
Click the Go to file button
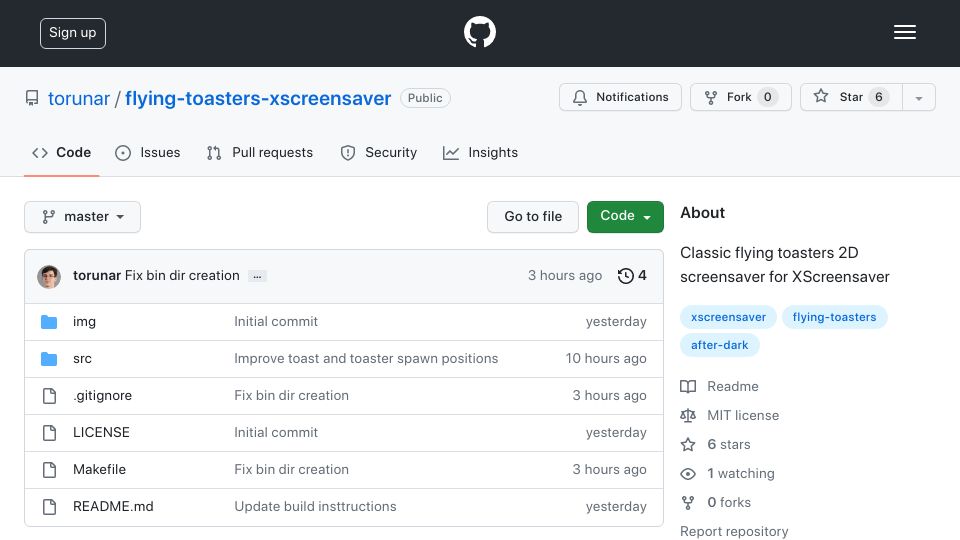point(533,217)
